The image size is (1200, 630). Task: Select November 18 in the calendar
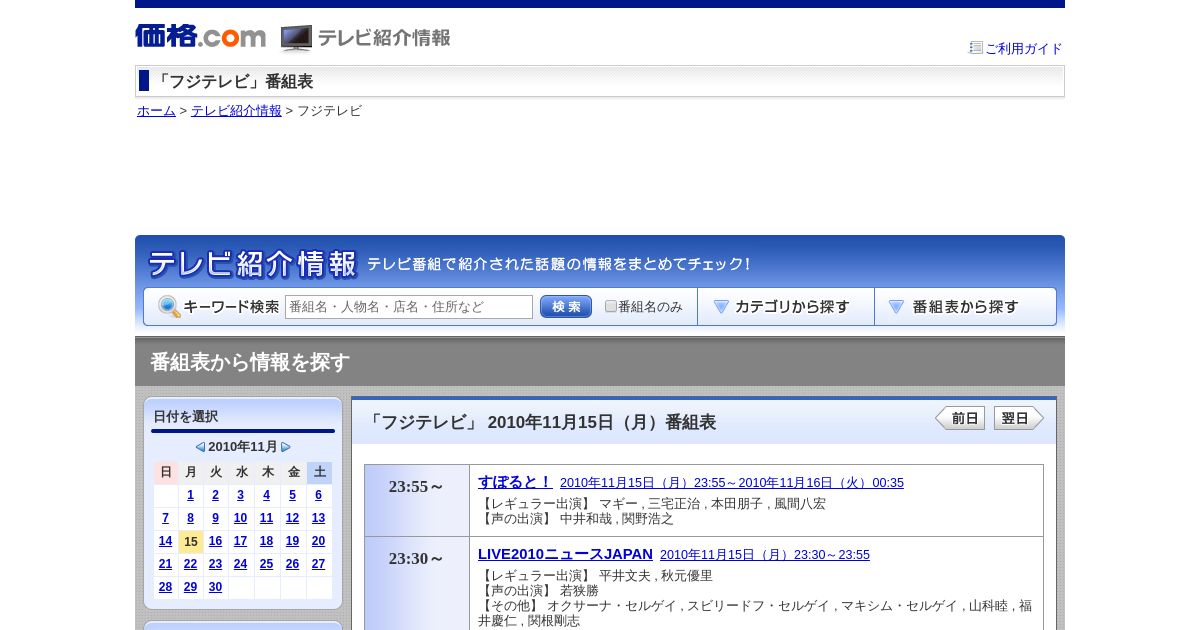pyautogui.click(x=266, y=541)
